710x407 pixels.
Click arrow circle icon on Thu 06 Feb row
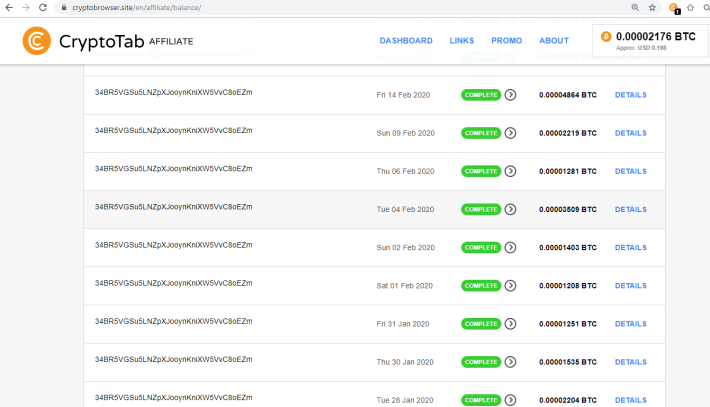tap(510, 171)
